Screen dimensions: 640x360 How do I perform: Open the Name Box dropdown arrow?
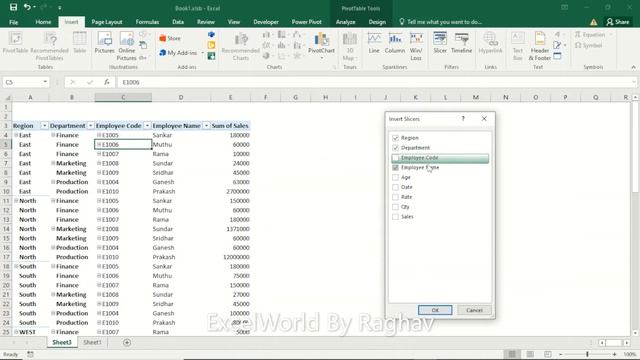45,82
